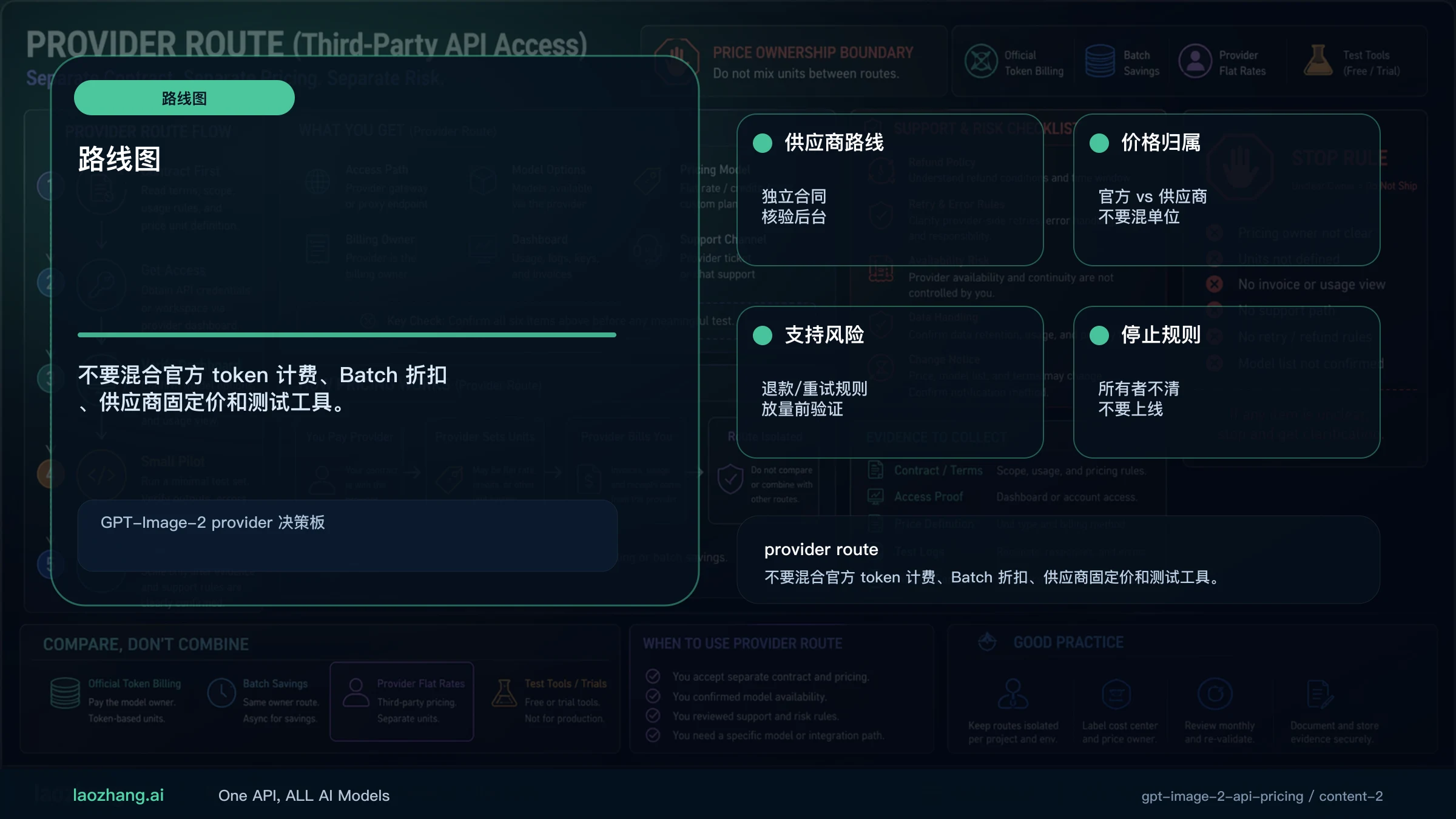Click the green dot beside 停止规则

(1099, 335)
